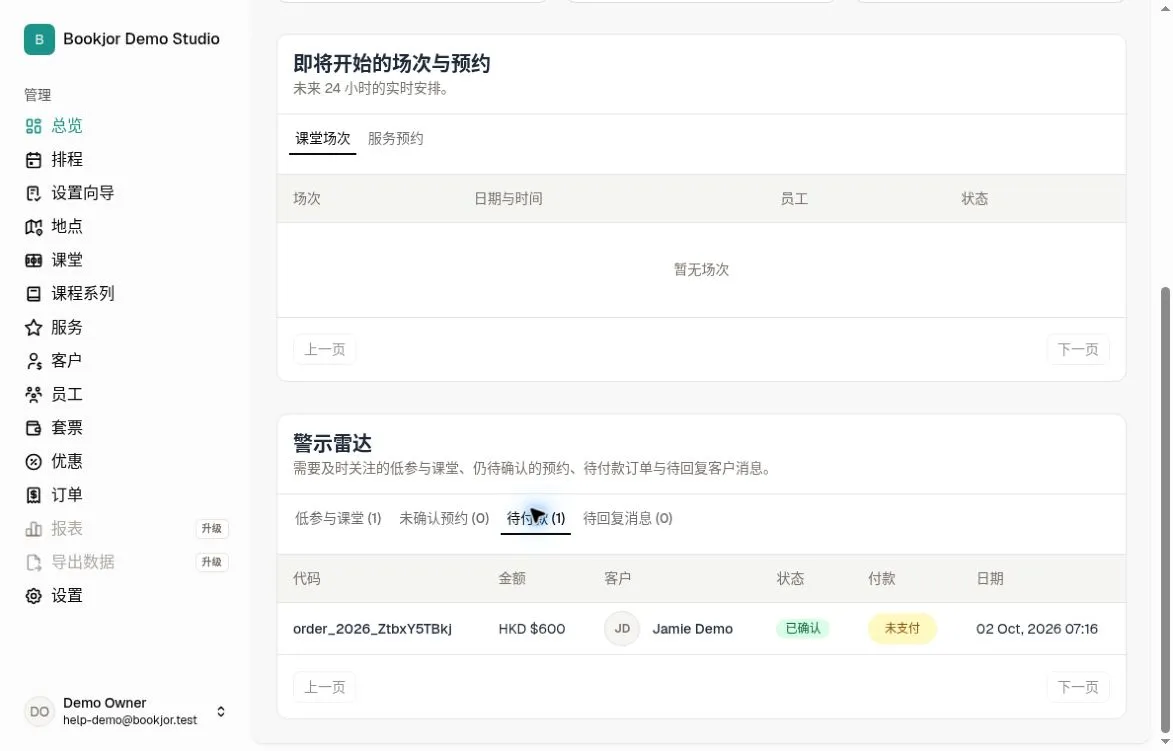Click the help-demo@bookjor.test email
Viewport: 1173px width, 751px height.
pos(130,720)
